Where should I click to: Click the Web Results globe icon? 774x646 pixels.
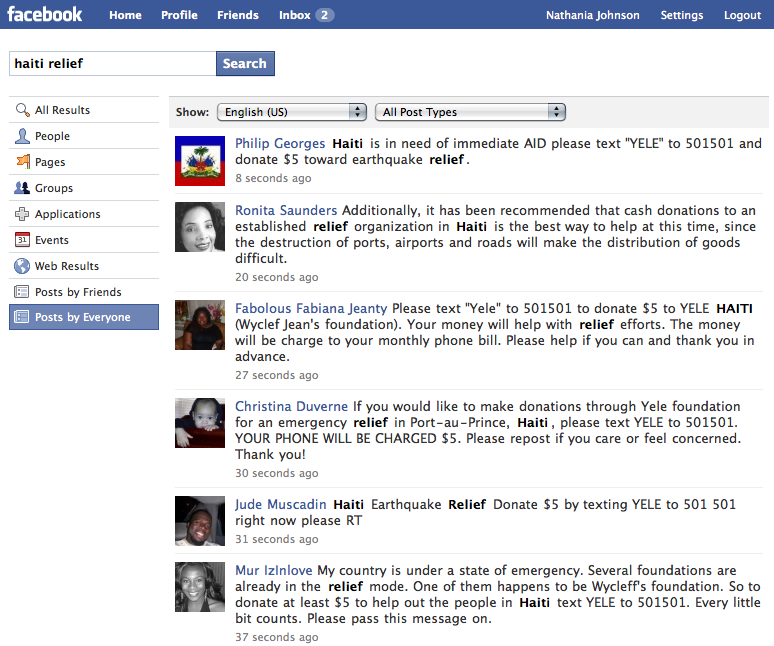coord(22,266)
